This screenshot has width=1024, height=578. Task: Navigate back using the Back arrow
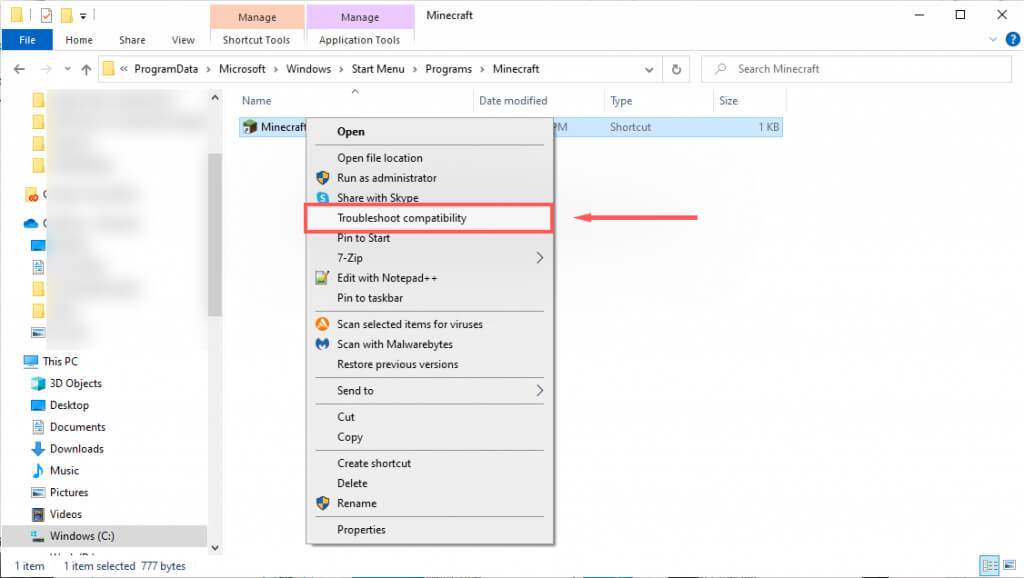pyautogui.click(x=19, y=69)
